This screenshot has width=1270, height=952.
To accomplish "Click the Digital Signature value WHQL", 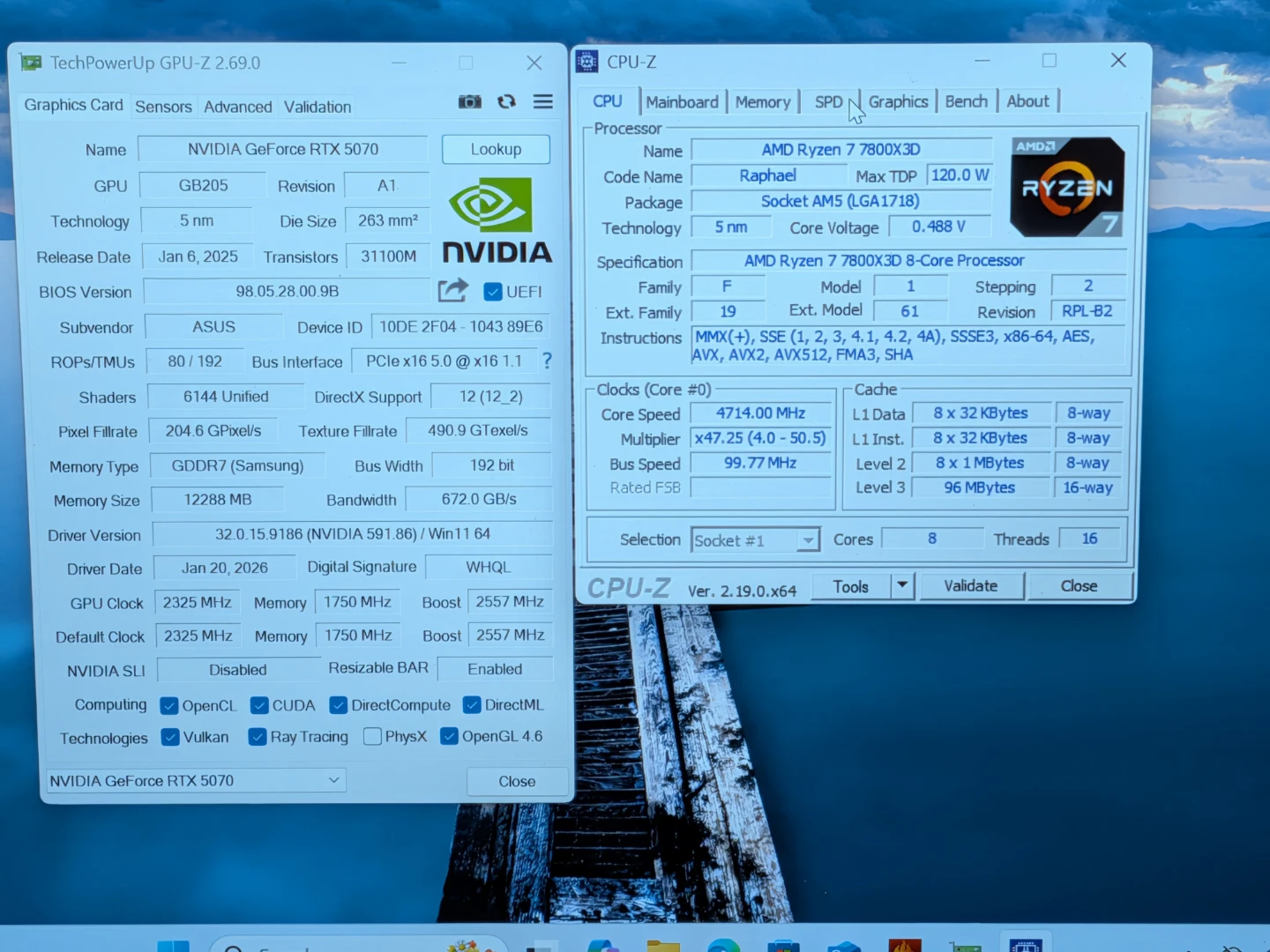I will point(489,567).
